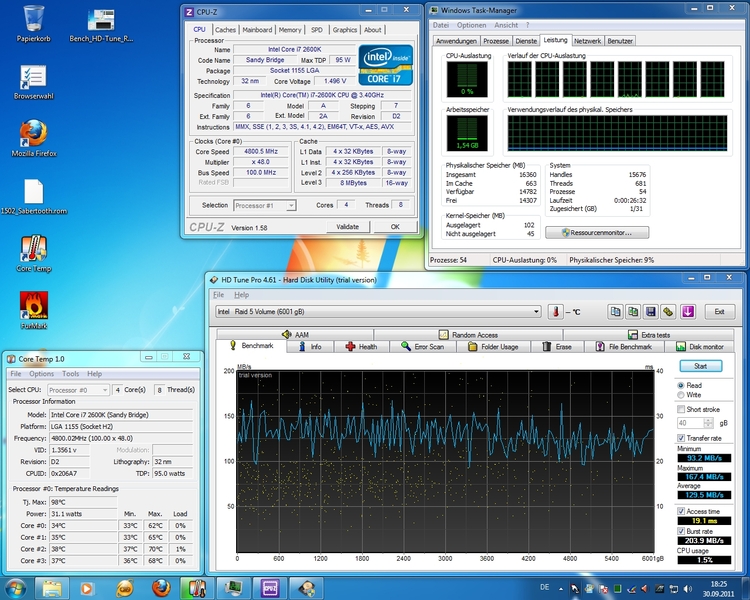Viewport: 750px width, 600px height.
Task: Open the Mainboard tab in CPU-Z
Action: [x=257, y=30]
